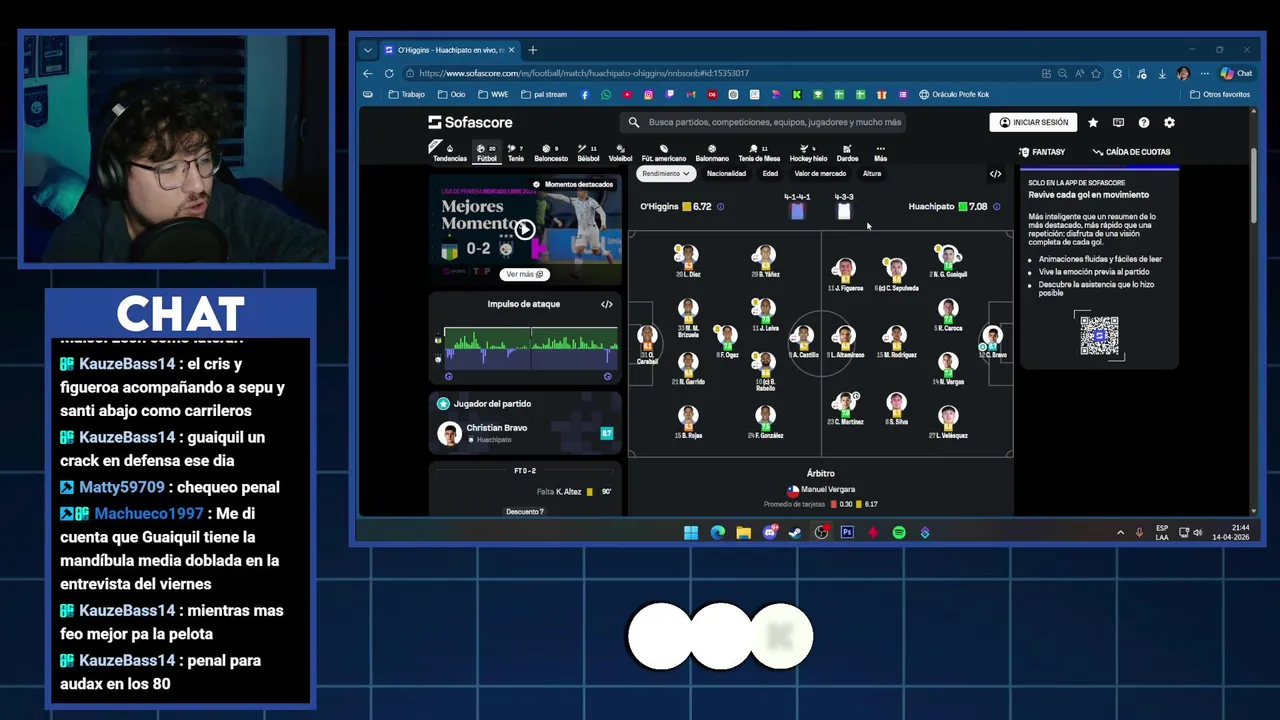Image resolution: width=1280 pixels, height=720 pixels.
Task: Open File Explorer from taskbar
Action: (x=743, y=533)
